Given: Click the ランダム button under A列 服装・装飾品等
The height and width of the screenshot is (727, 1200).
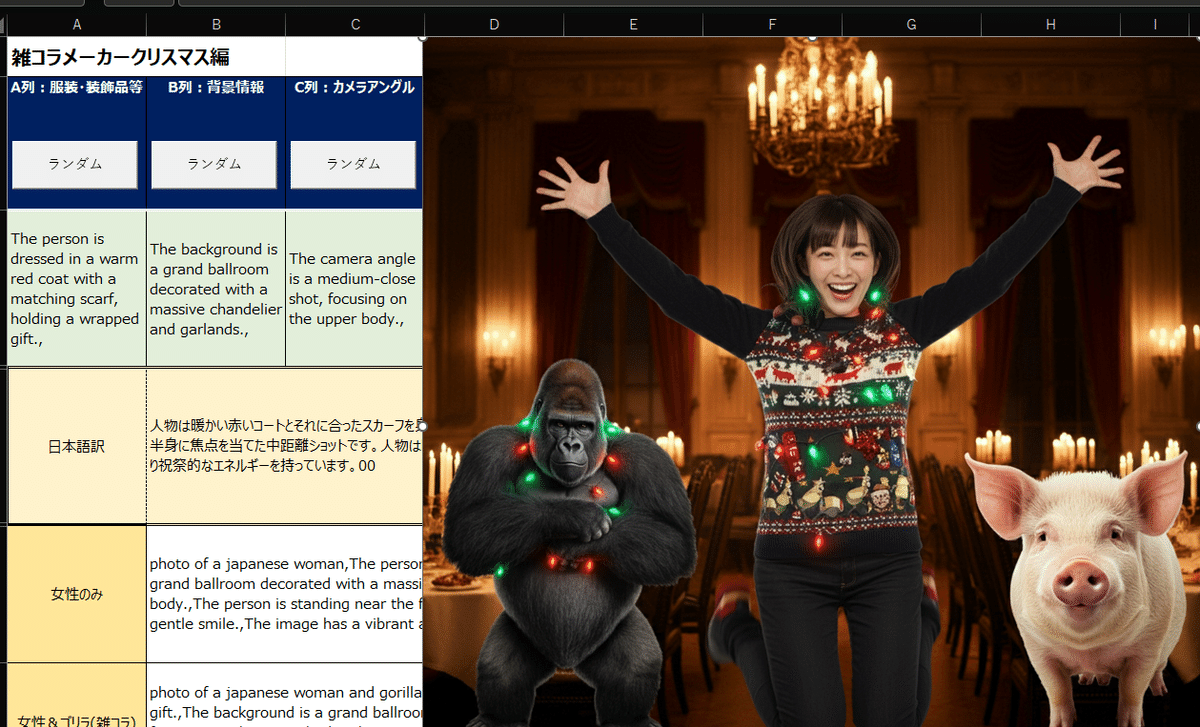Looking at the screenshot, I should pos(75,165).
